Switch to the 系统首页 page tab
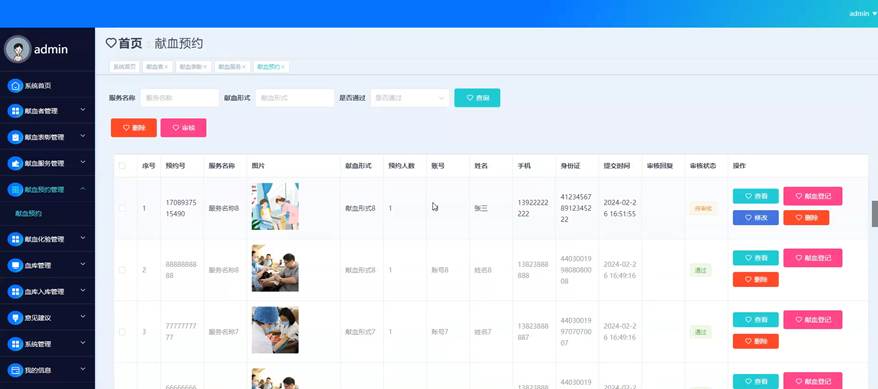 click(124, 67)
